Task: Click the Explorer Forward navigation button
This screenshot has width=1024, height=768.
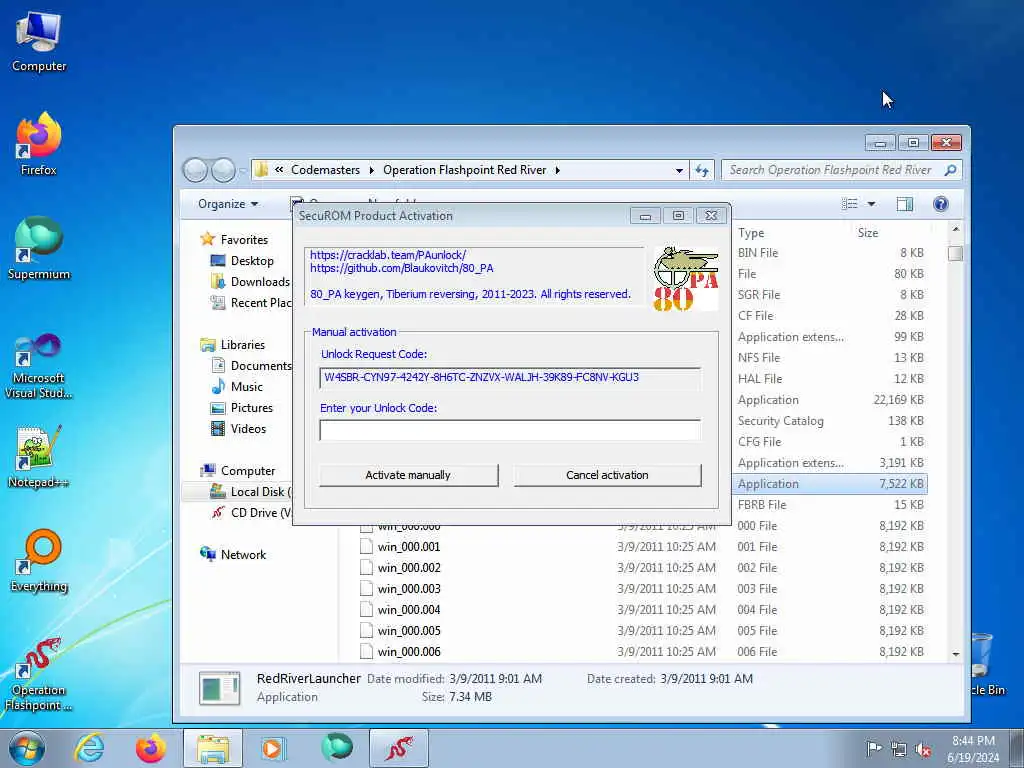Action: click(x=223, y=170)
